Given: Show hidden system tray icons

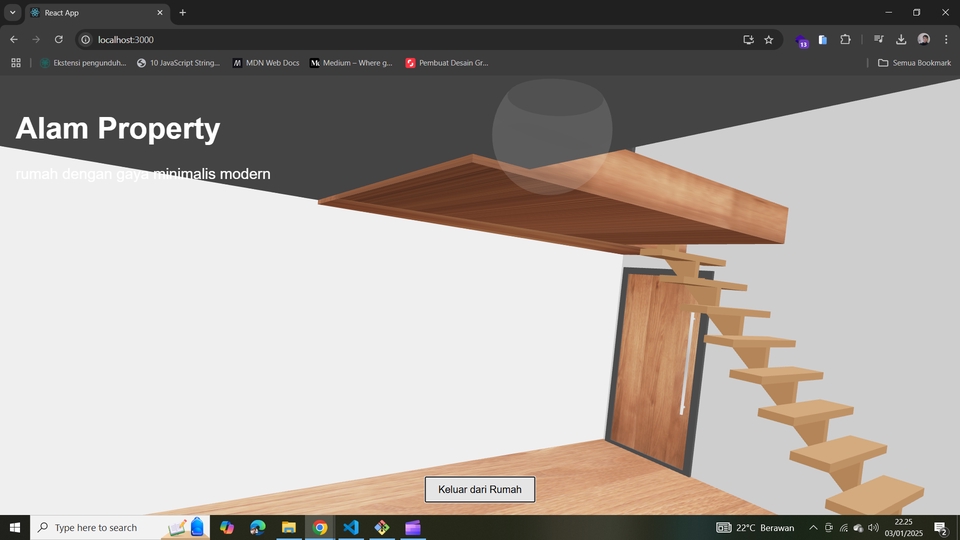Looking at the screenshot, I should 813,528.
